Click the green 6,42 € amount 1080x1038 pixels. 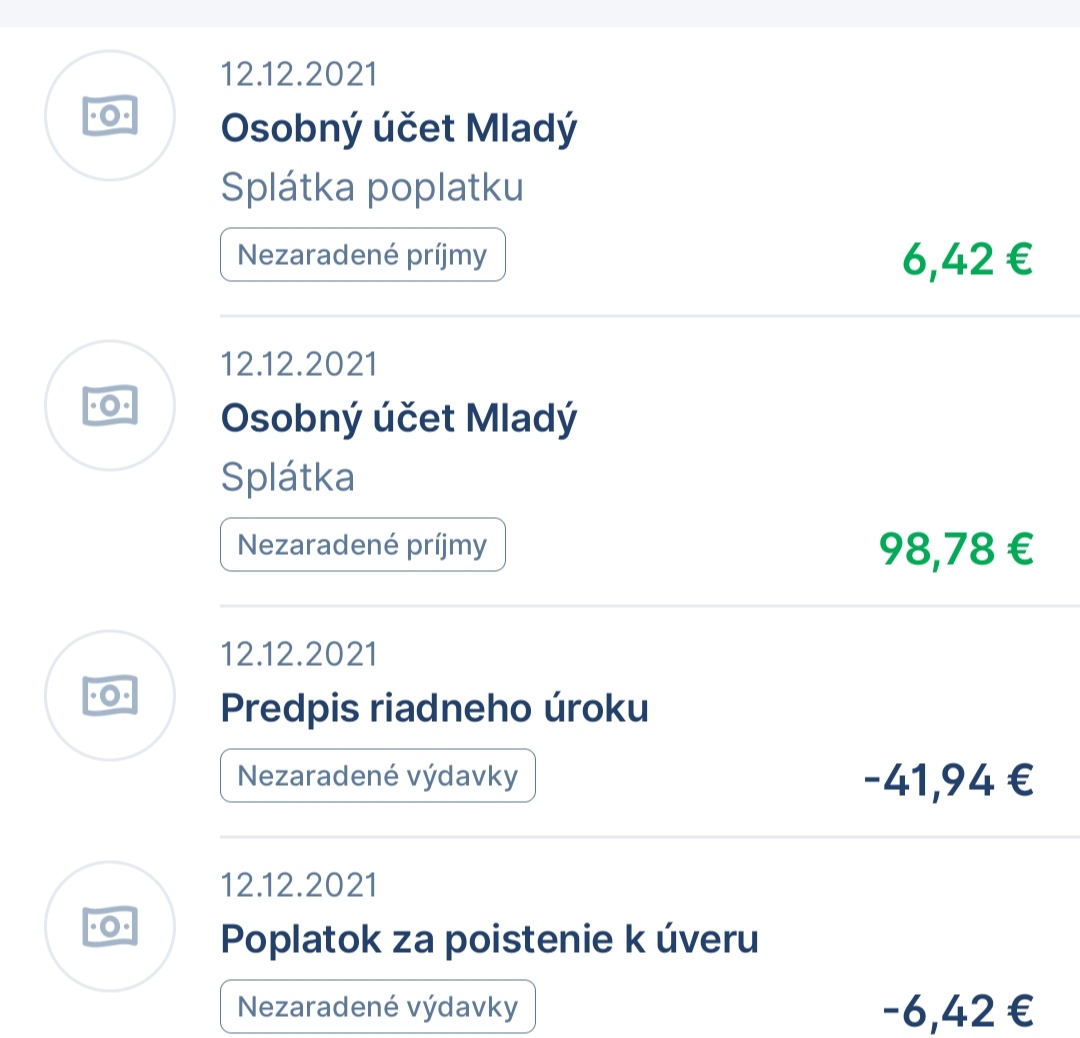(966, 260)
